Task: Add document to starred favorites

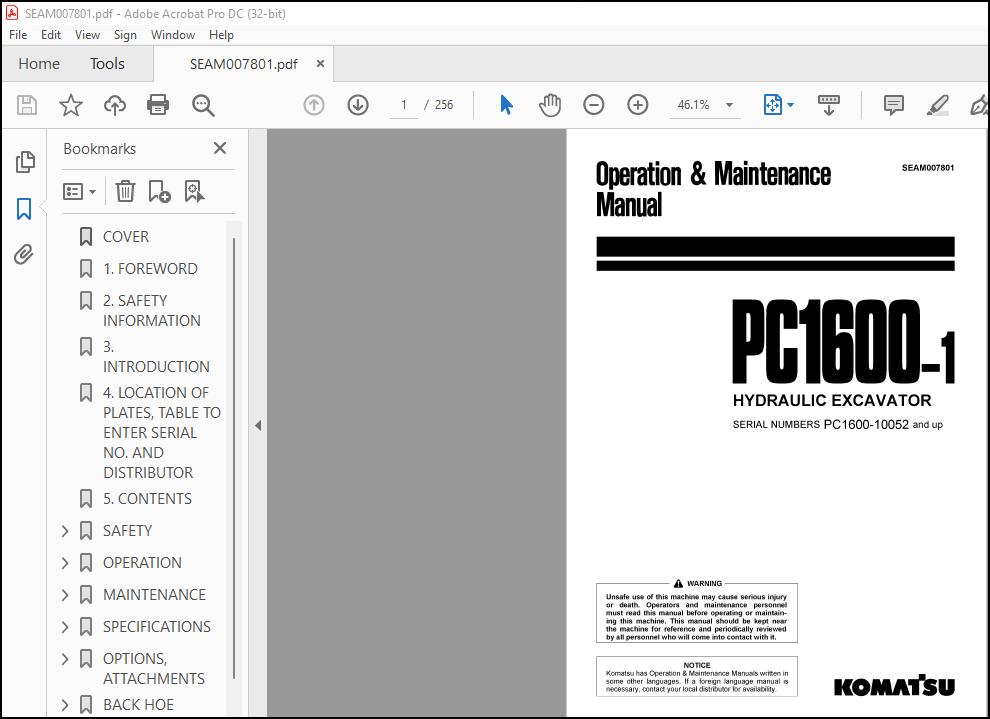Action: pyautogui.click(x=71, y=105)
